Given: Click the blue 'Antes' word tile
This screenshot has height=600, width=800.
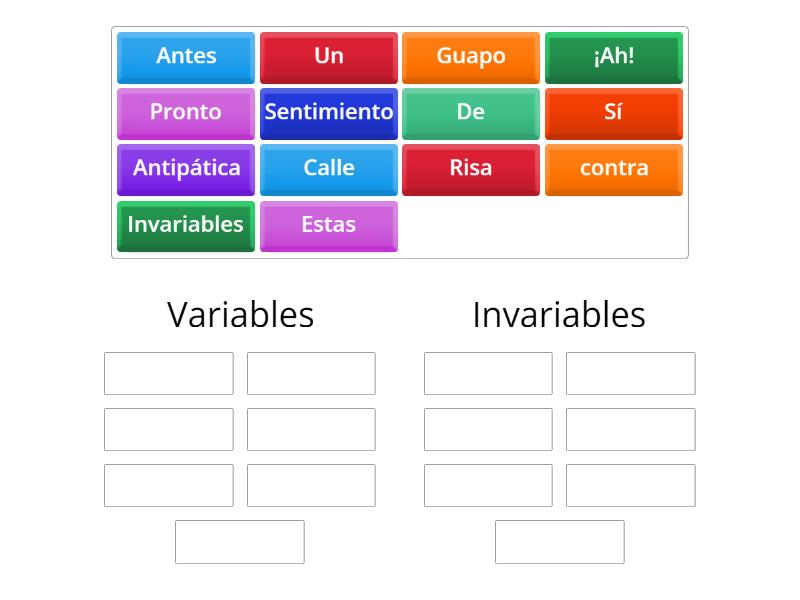Looking at the screenshot, I should tap(186, 57).
